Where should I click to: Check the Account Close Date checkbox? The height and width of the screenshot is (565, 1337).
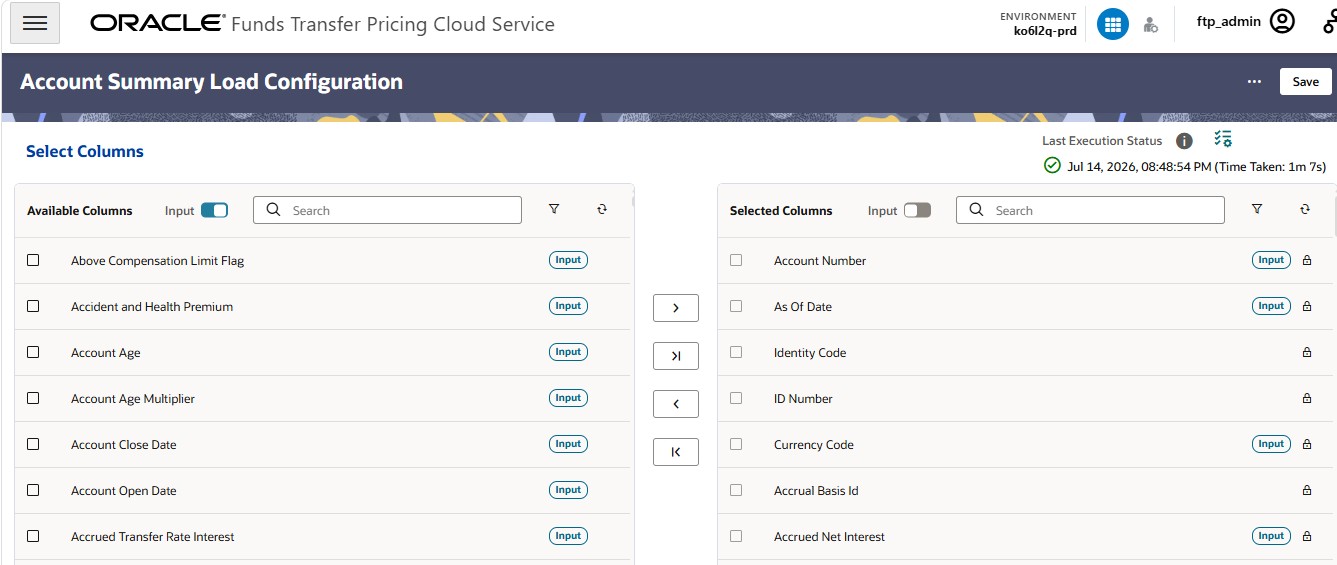tap(33, 444)
